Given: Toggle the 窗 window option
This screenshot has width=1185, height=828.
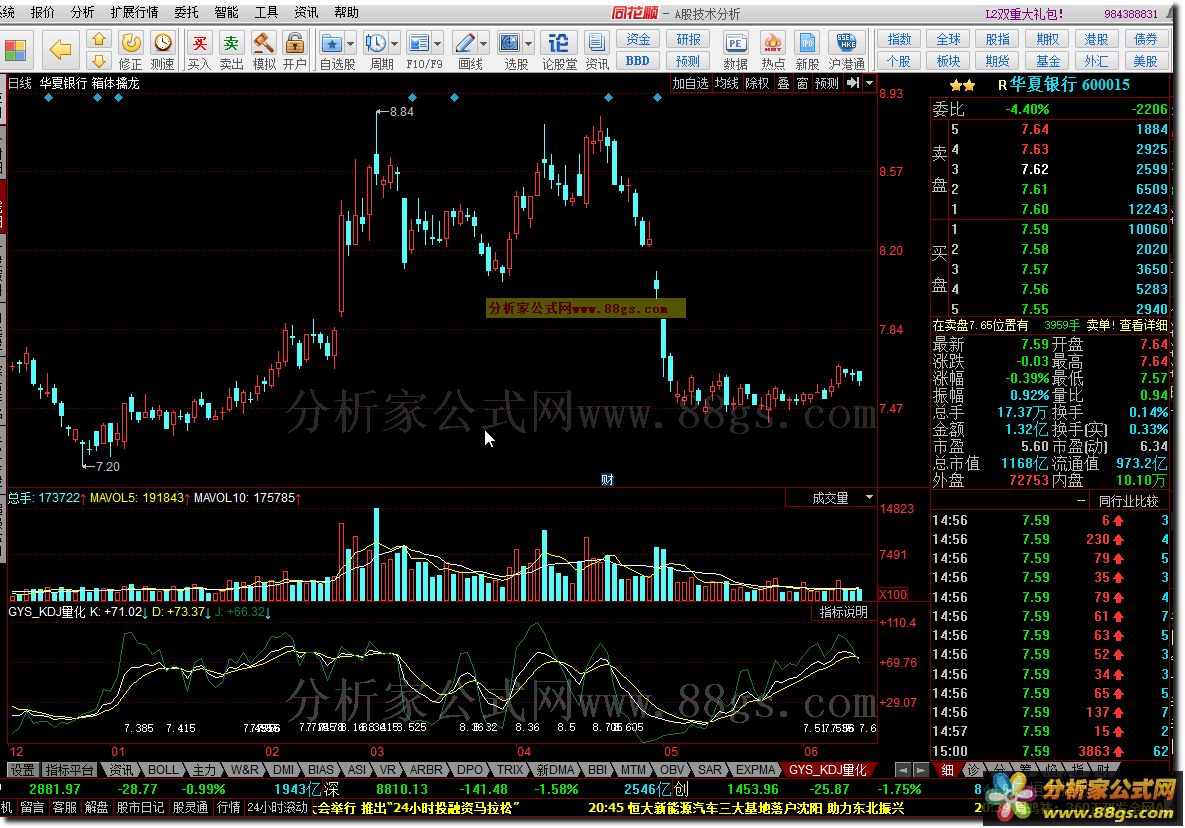Looking at the screenshot, I should point(801,83).
